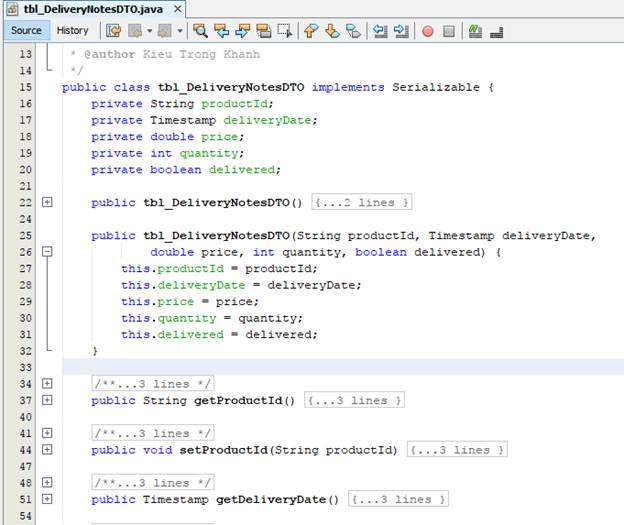
Task: Place cursor on the empty highlighted line 33
Action: click(x=343, y=367)
